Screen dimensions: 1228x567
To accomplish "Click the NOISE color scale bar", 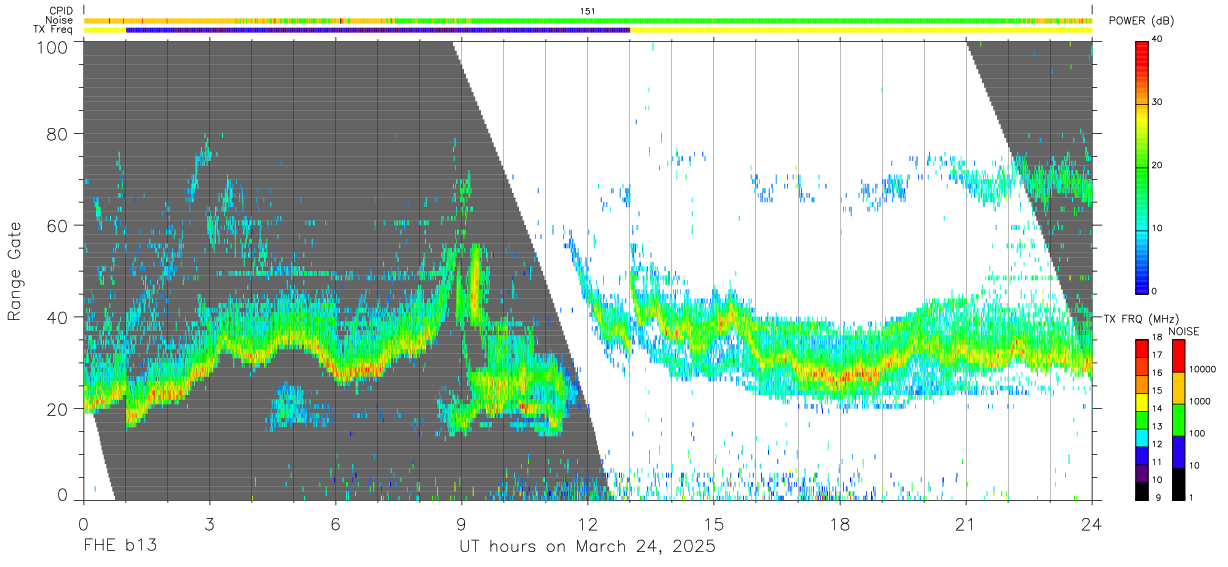I will (x=1178, y=420).
